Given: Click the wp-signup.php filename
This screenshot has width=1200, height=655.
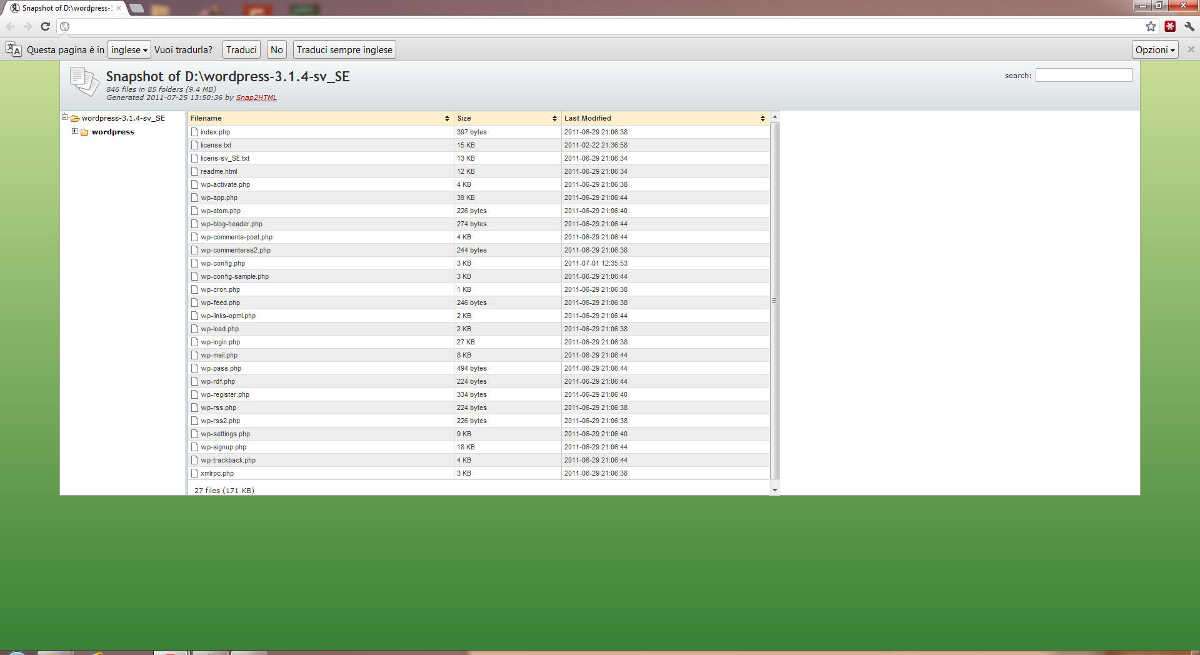Looking at the screenshot, I should [x=223, y=447].
